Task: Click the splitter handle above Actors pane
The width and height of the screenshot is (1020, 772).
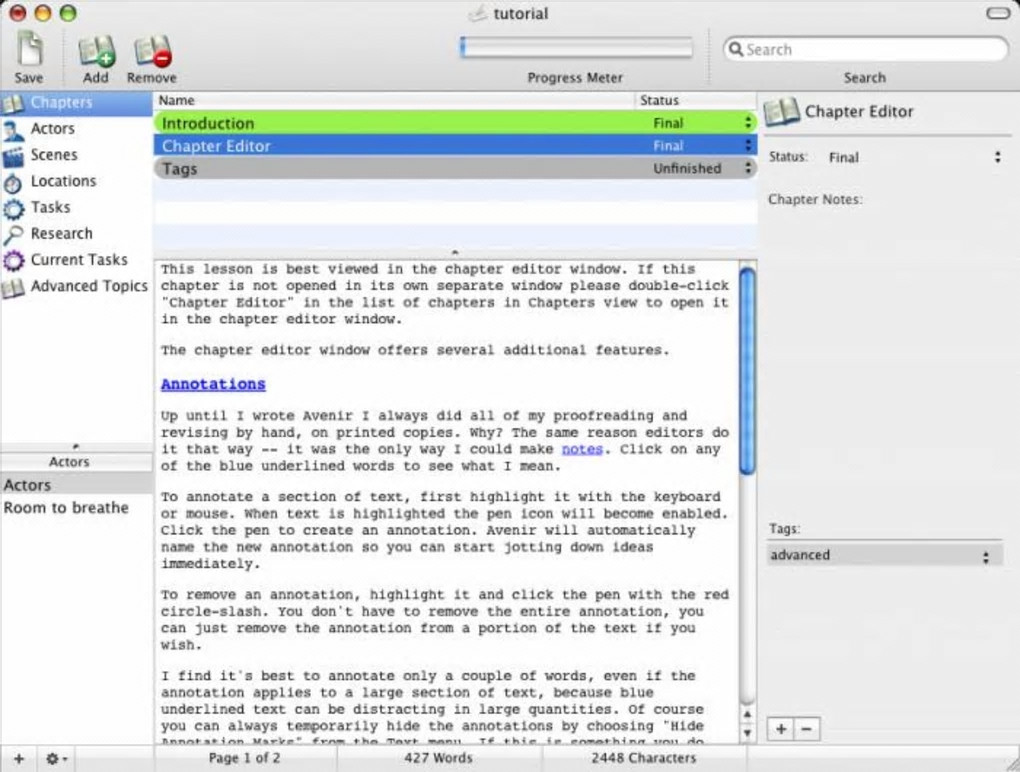Action: coord(76,447)
